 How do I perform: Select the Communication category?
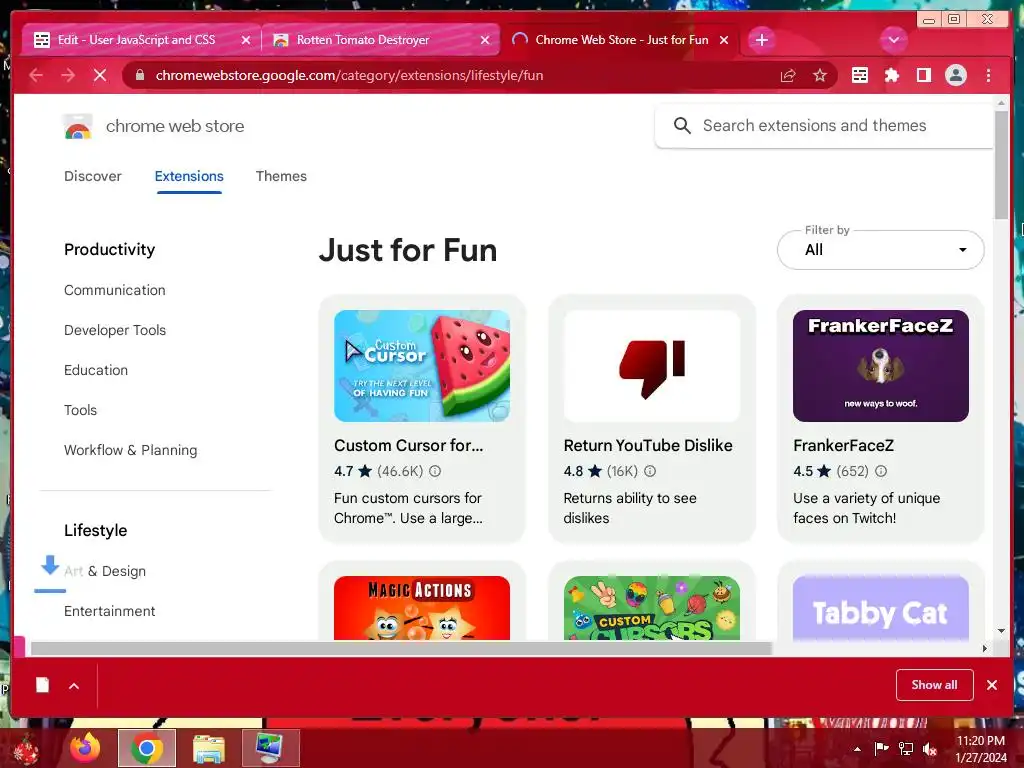coord(114,290)
